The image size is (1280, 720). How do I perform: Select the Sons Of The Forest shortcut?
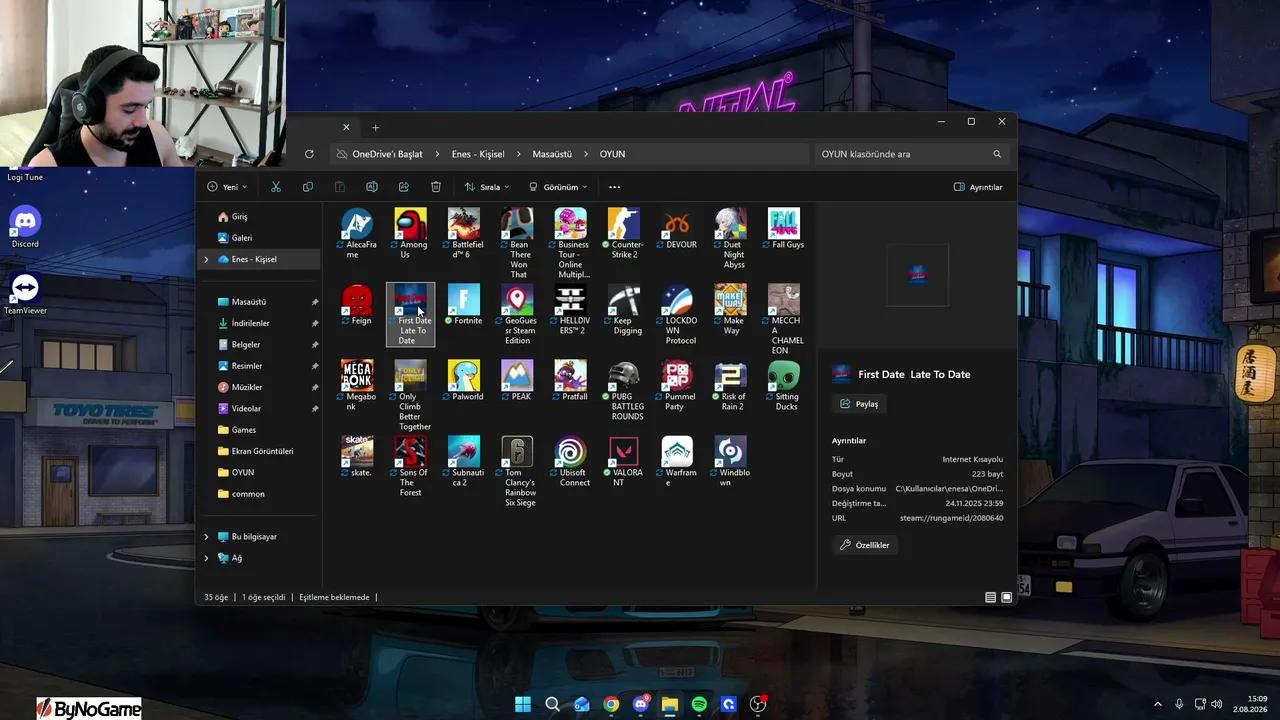click(411, 467)
